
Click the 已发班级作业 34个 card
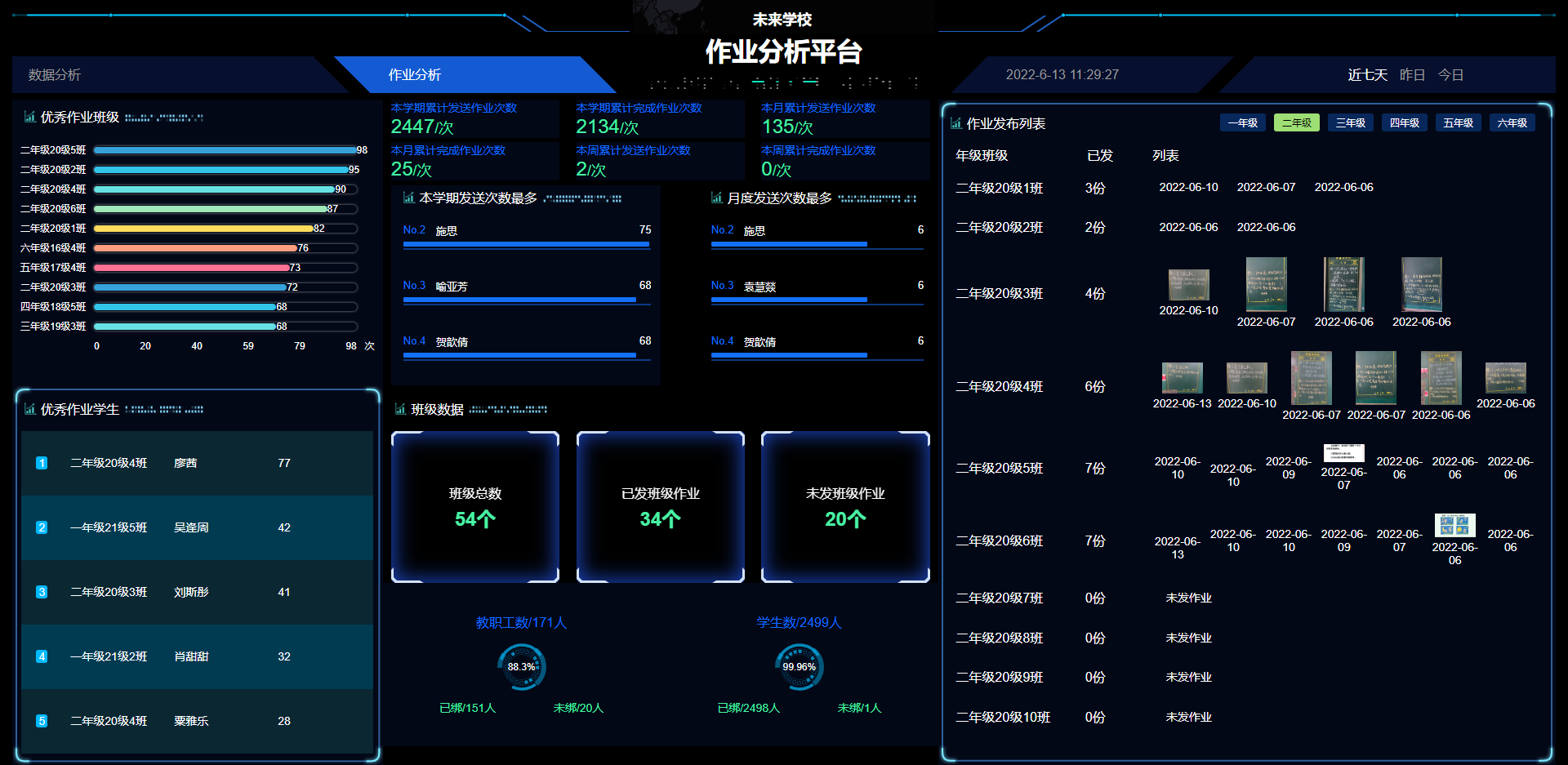point(660,506)
